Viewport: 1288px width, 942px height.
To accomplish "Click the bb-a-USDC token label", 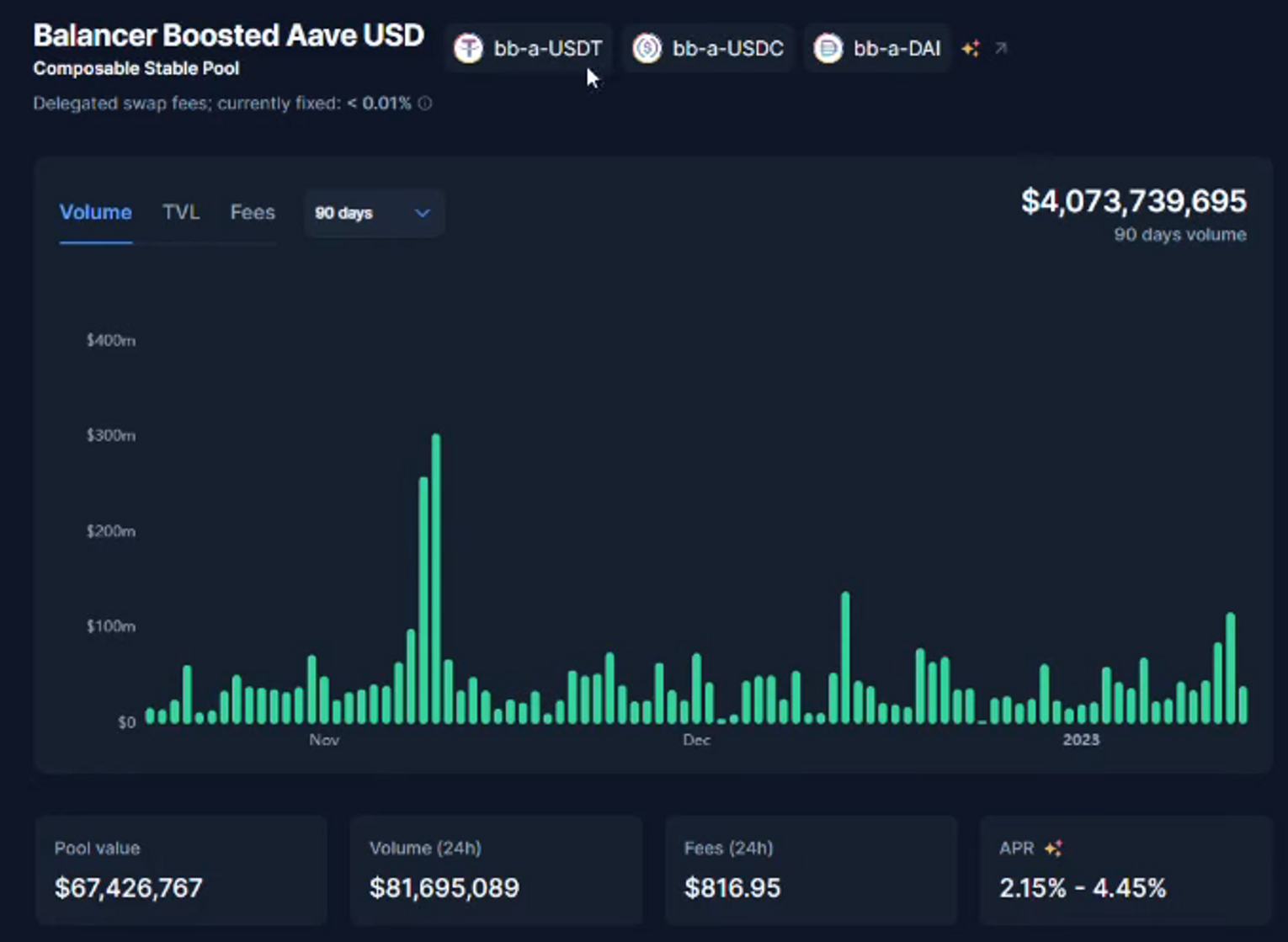I will click(727, 49).
